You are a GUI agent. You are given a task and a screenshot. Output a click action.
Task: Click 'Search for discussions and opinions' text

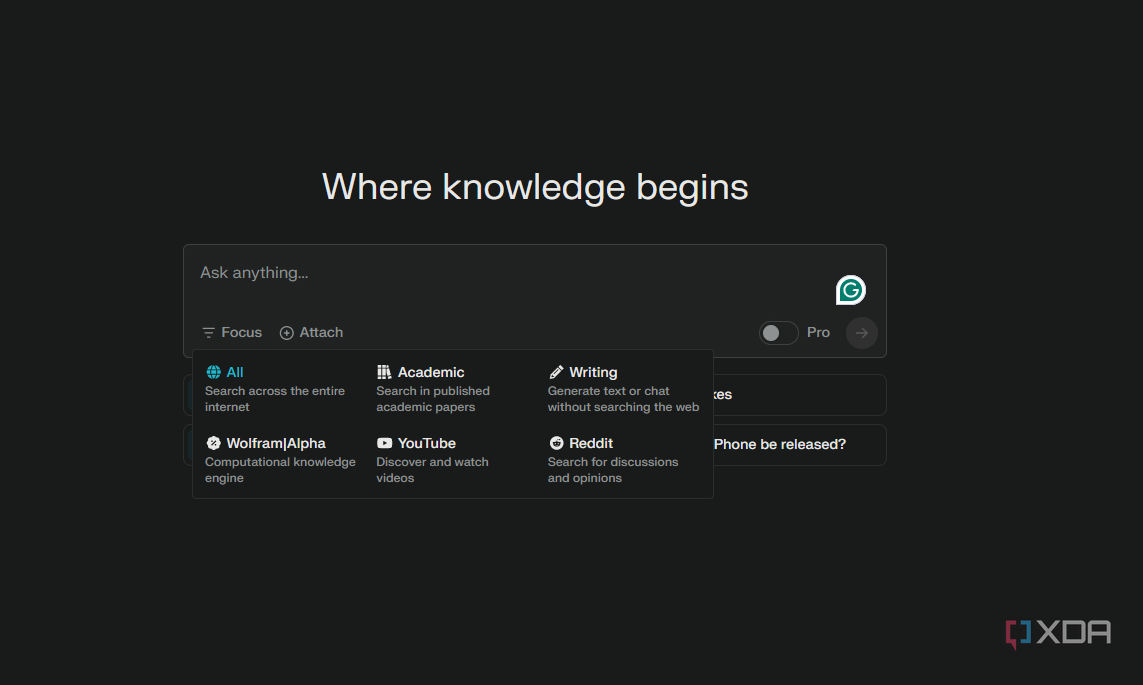click(x=613, y=470)
